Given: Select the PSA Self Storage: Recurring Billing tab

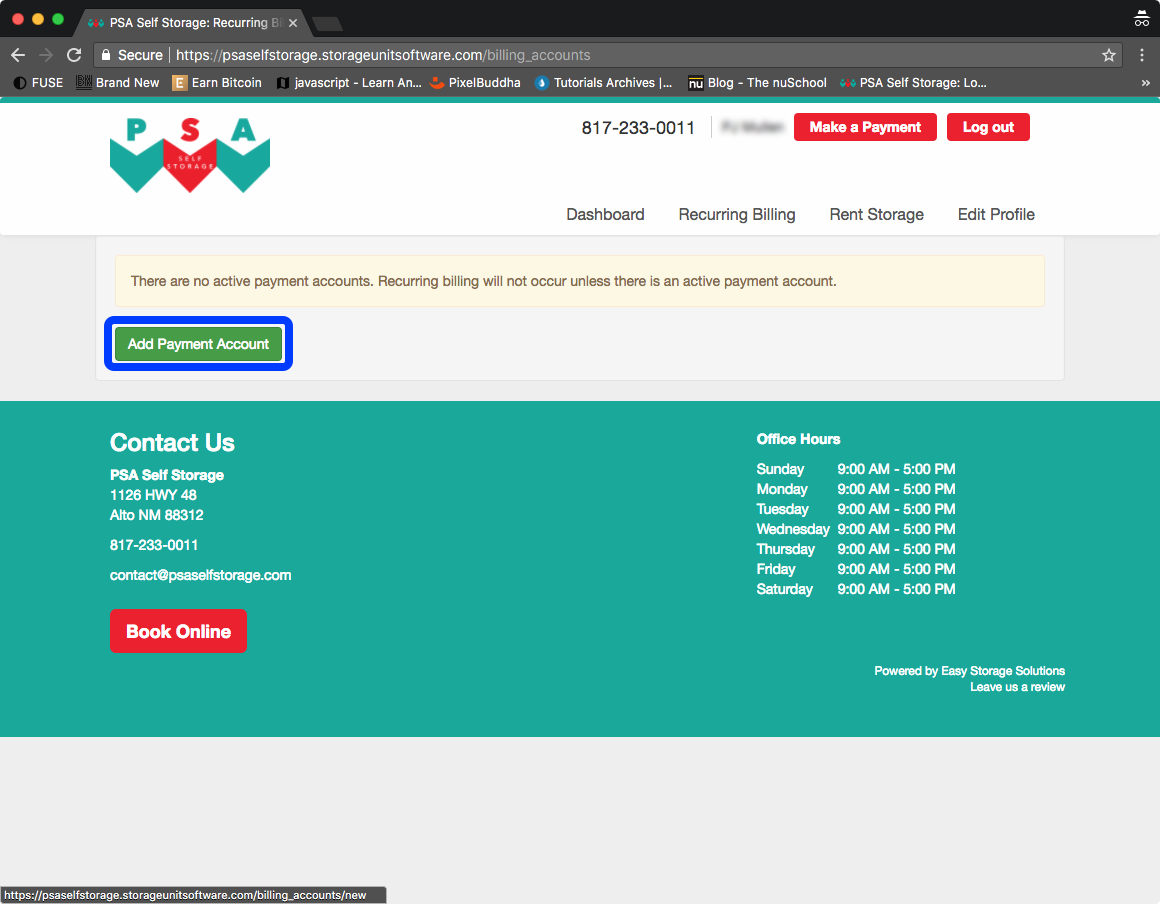Looking at the screenshot, I should (194, 23).
